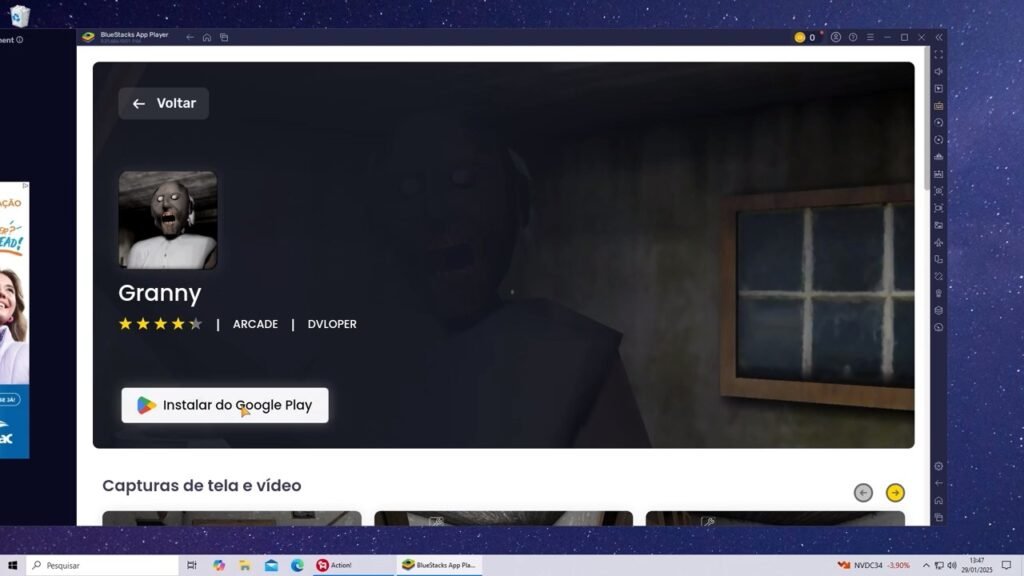The image size is (1024, 576).
Task: Click the title bar home icon
Action: coord(206,37)
